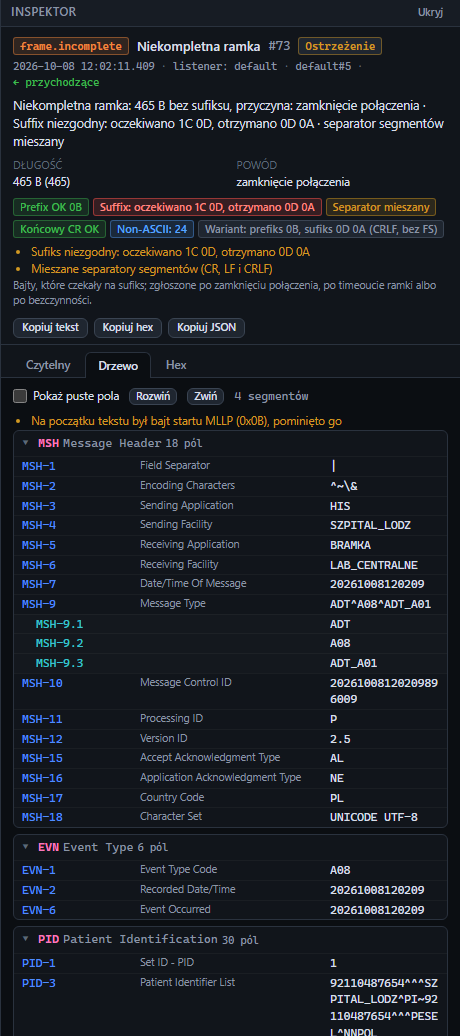Click the Prefix OK 0B badge

coord(50,207)
